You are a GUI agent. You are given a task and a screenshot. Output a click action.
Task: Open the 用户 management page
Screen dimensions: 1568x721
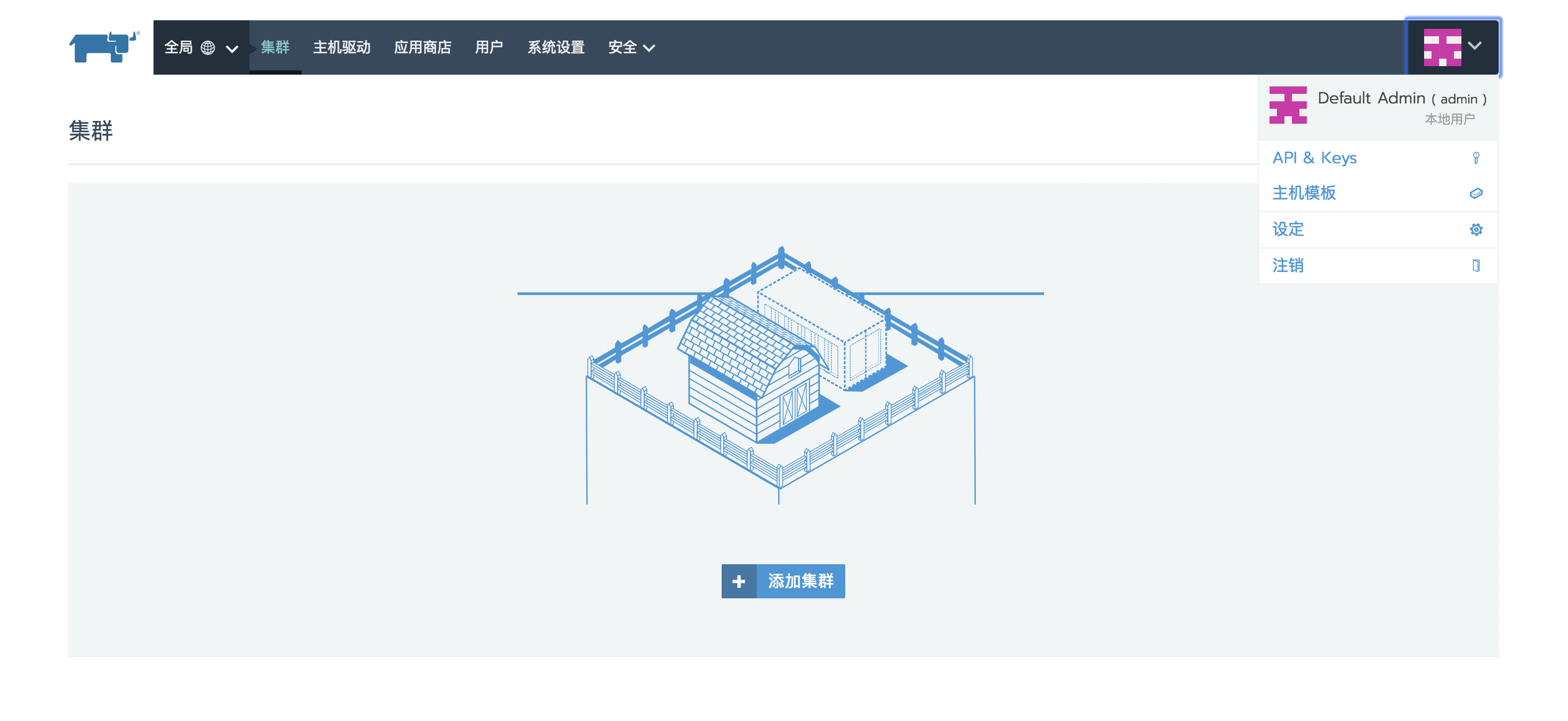pyautogui.click(x=488, y=47)
